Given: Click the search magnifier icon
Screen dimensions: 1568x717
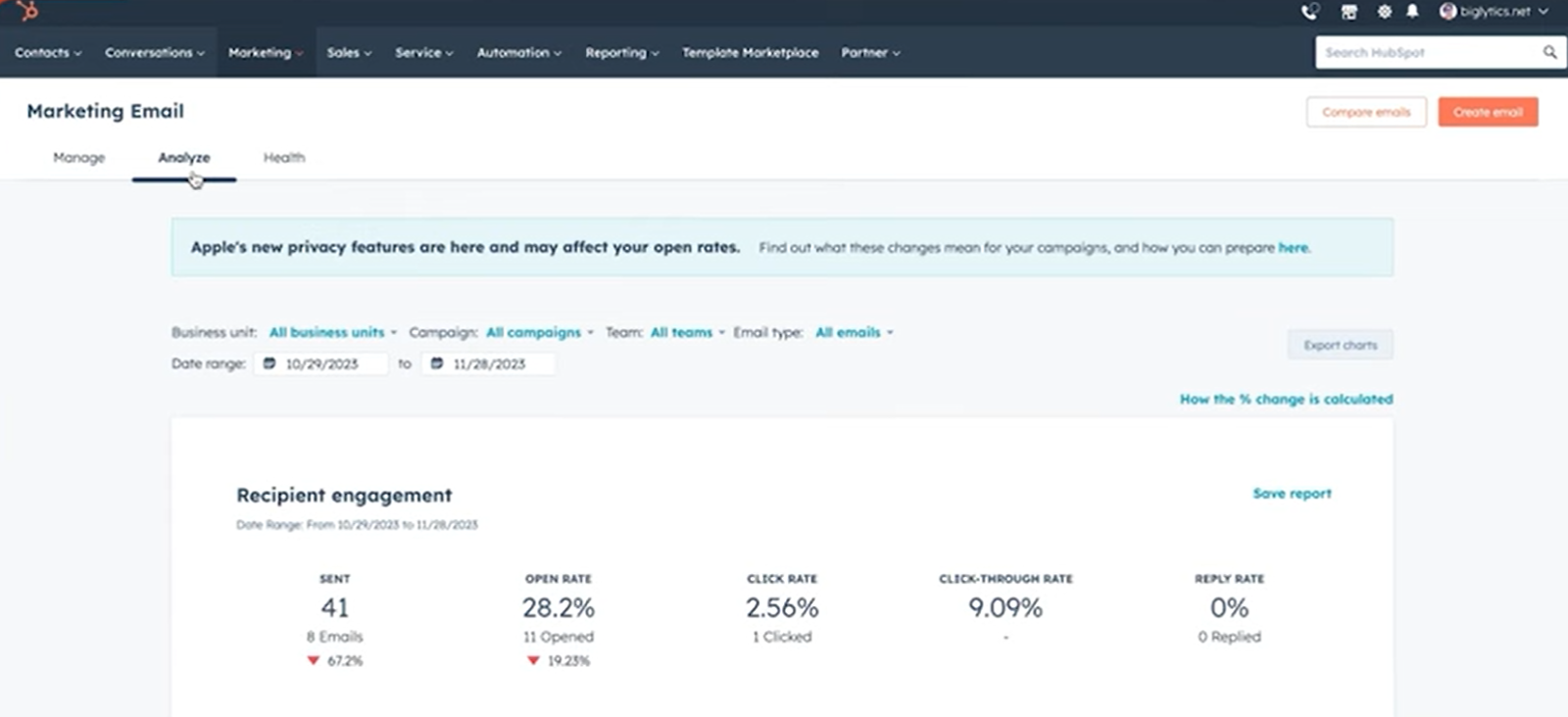Looking at the screenshot, I should 1549,52.
